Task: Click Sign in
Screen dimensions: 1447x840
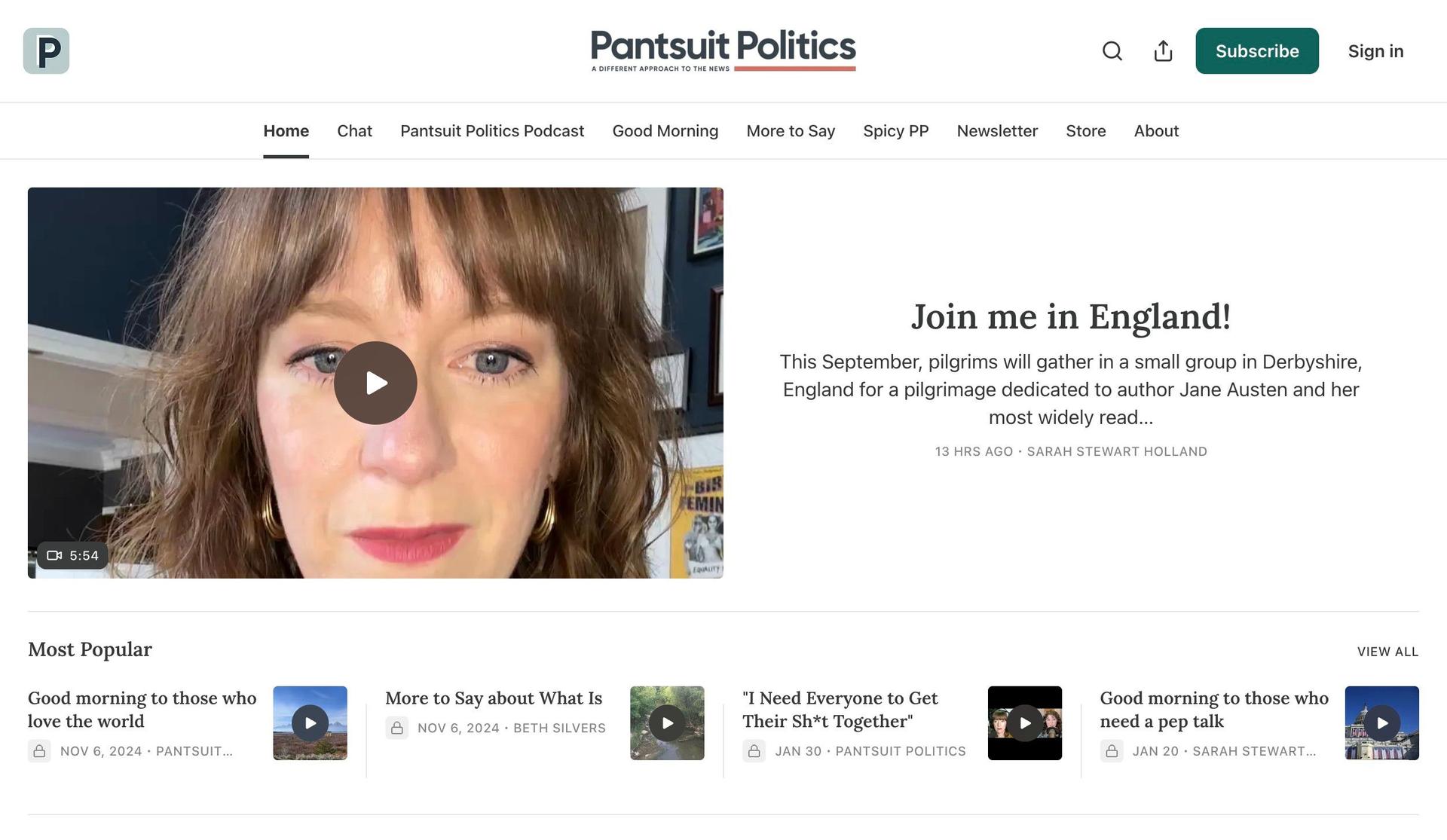Action: pyautogui.click(x=1375, y=51)
